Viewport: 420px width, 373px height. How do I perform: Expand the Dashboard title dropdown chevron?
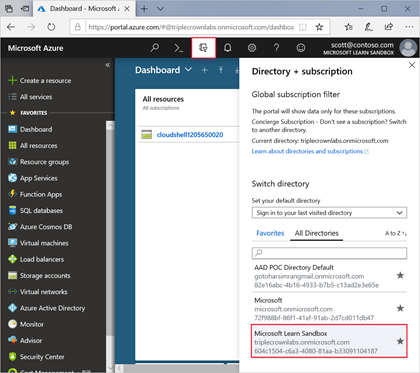(x=188, y=70)
